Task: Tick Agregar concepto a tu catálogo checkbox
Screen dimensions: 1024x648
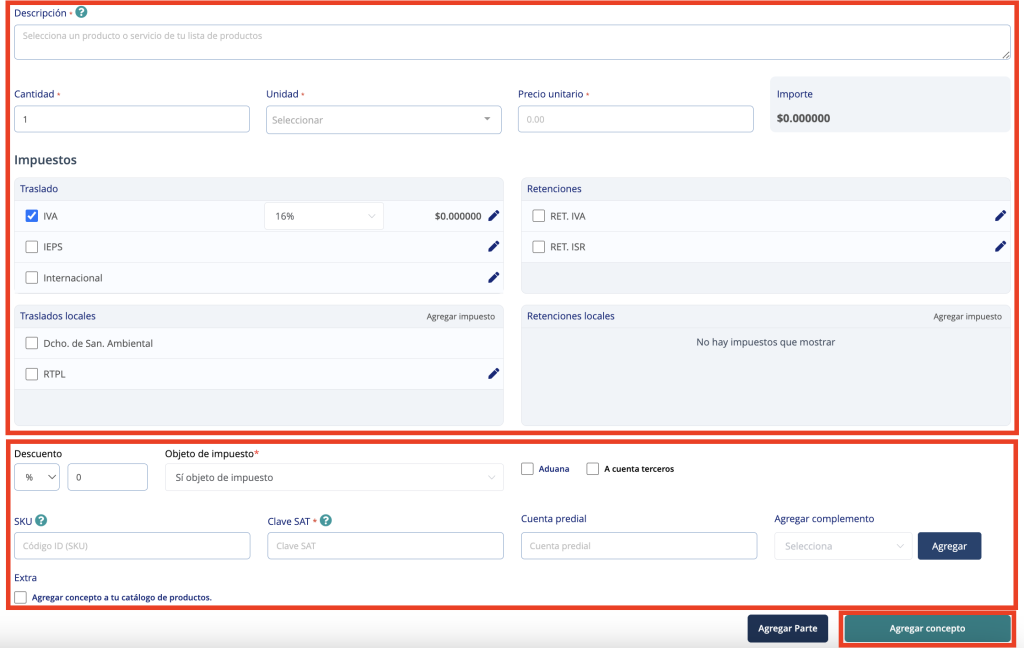Action: (21, 597)
